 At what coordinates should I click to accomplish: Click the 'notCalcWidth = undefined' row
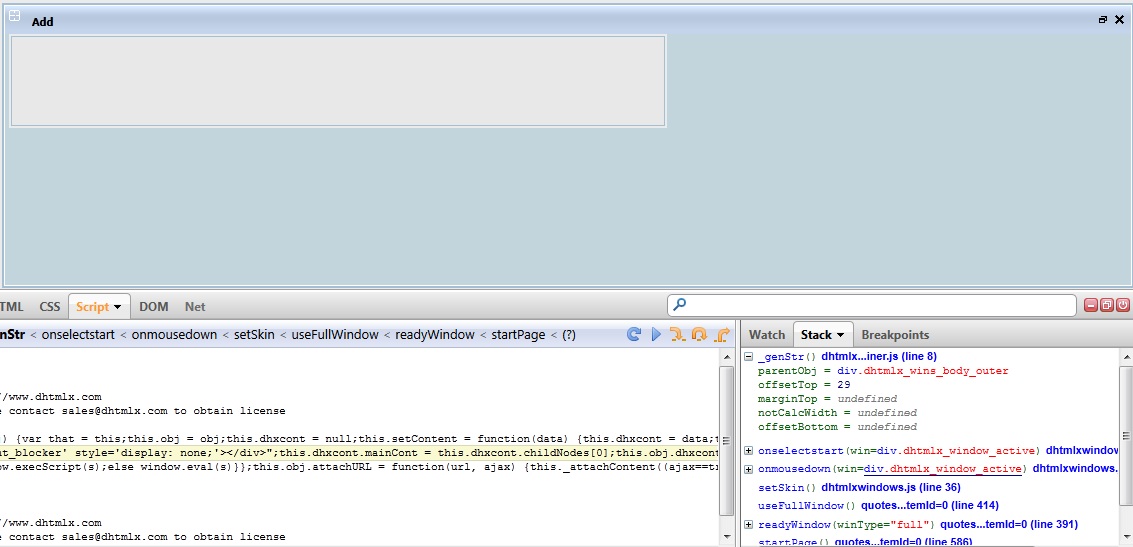tap(837, 413)
